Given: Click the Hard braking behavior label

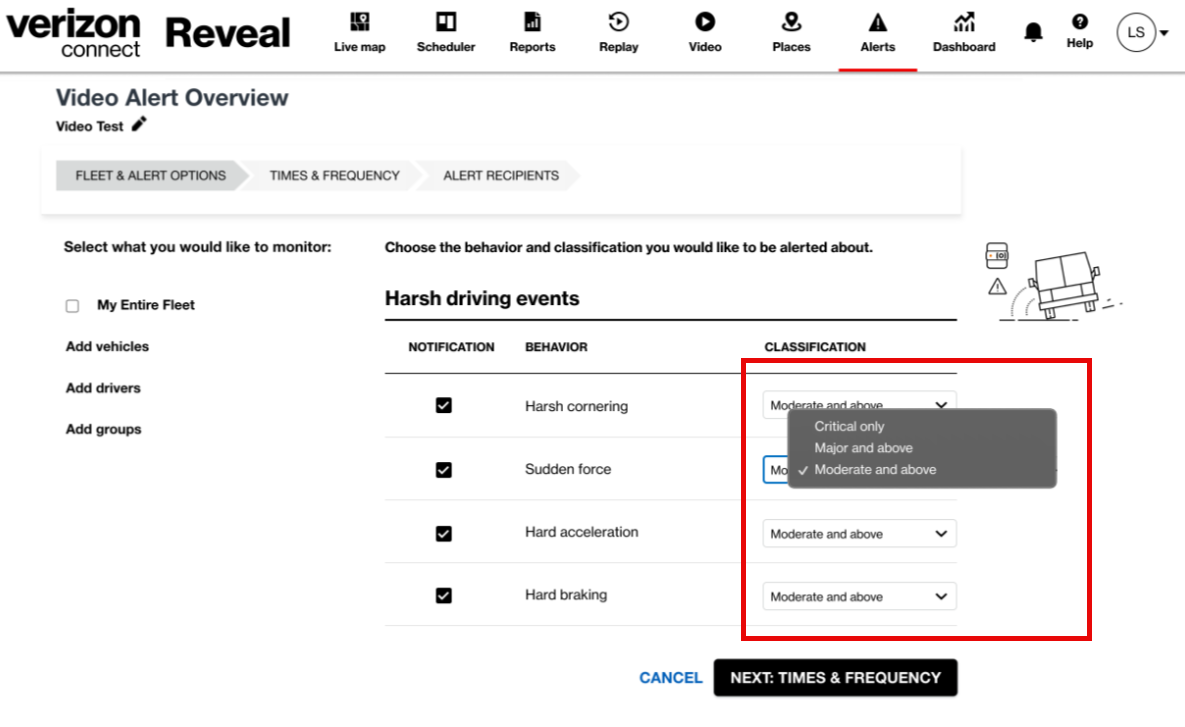Looking at the screenshot, I should pyautogui.click(x=565, y=595).
